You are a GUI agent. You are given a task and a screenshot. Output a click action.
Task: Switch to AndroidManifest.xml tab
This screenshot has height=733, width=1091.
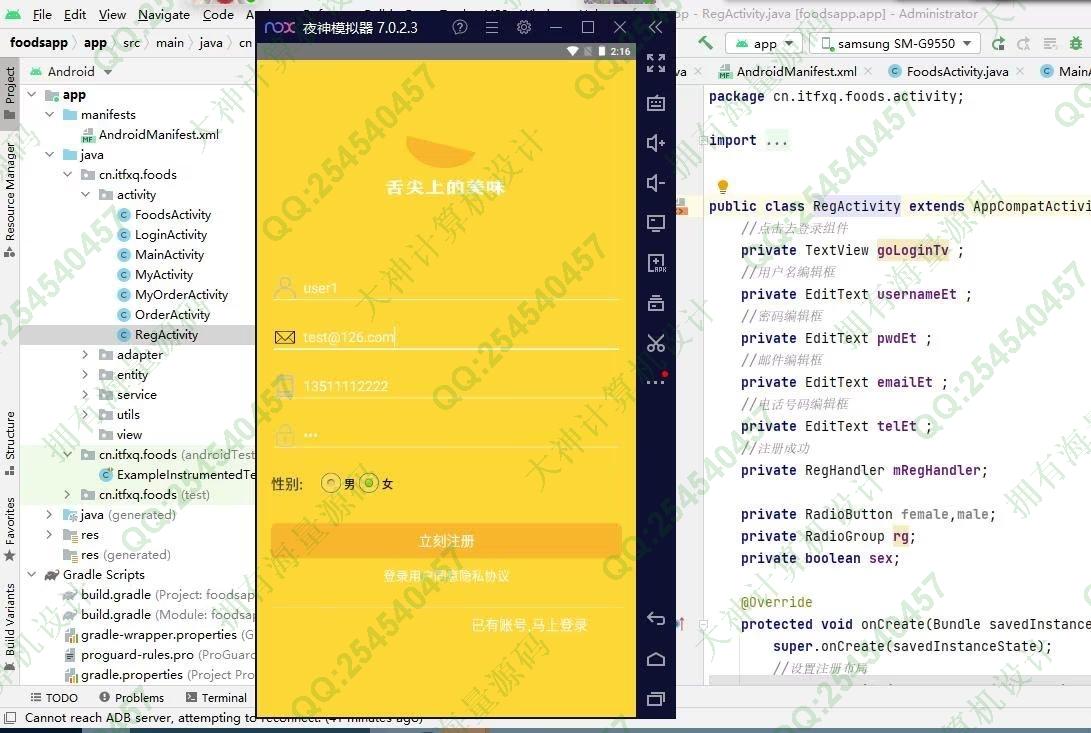796,71
